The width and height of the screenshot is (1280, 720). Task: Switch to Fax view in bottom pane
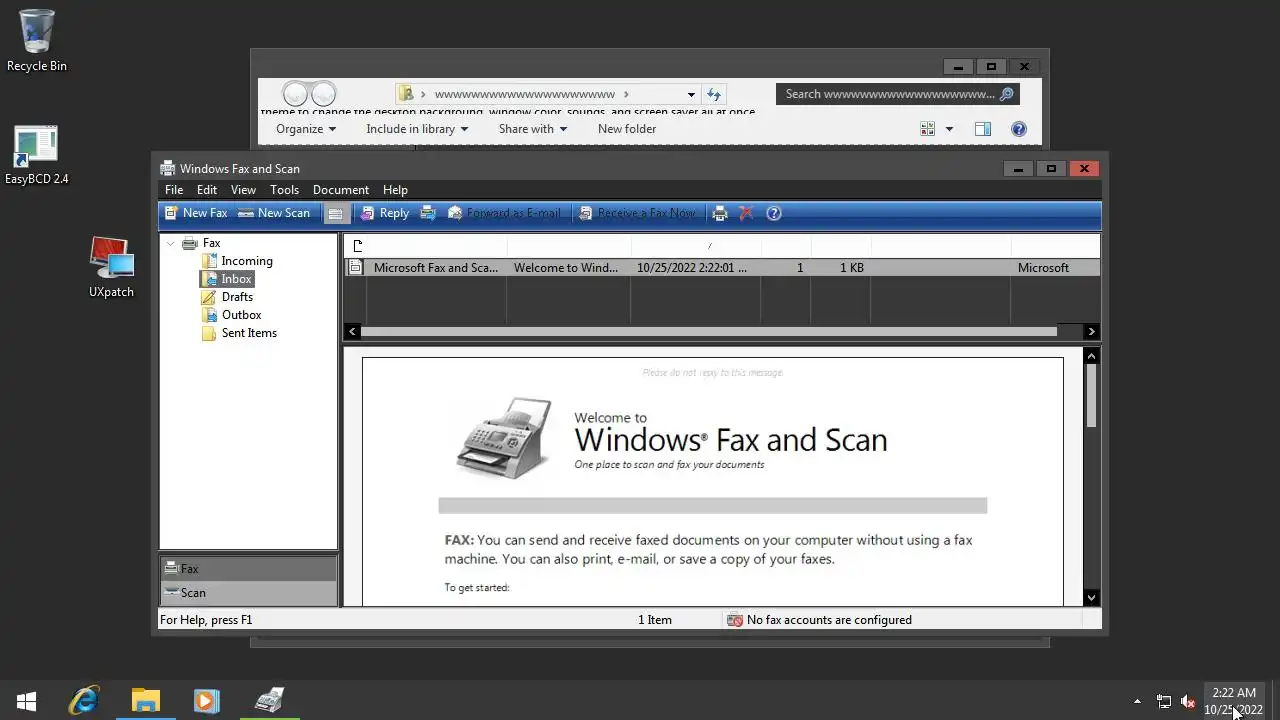248,568
